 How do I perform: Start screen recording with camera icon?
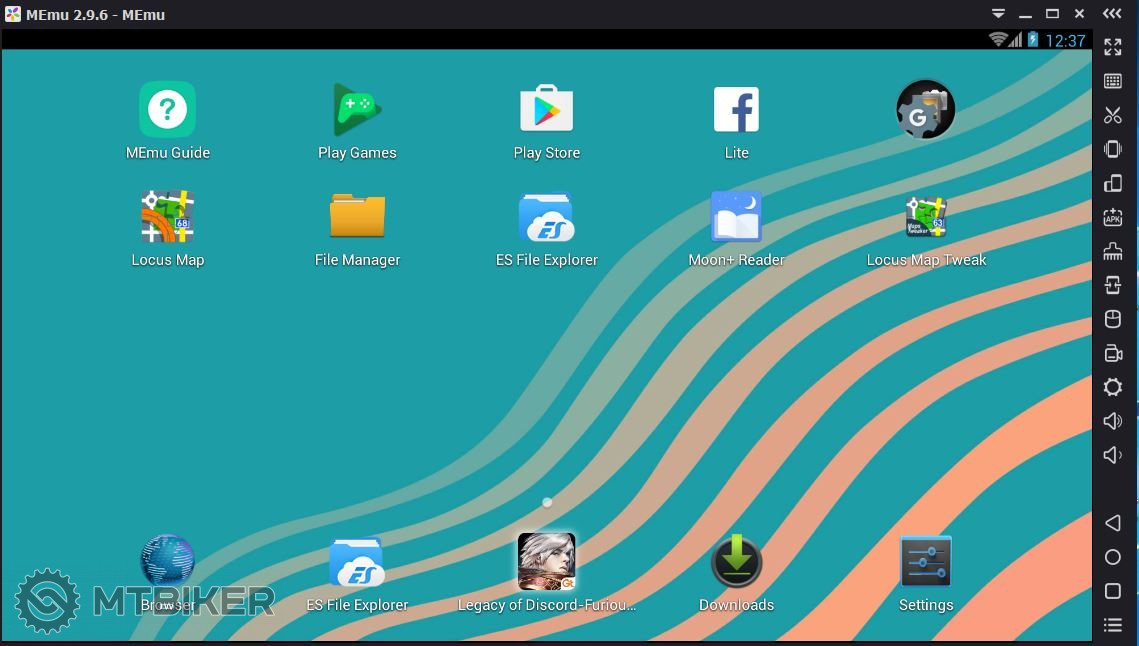click(1113, 353)
